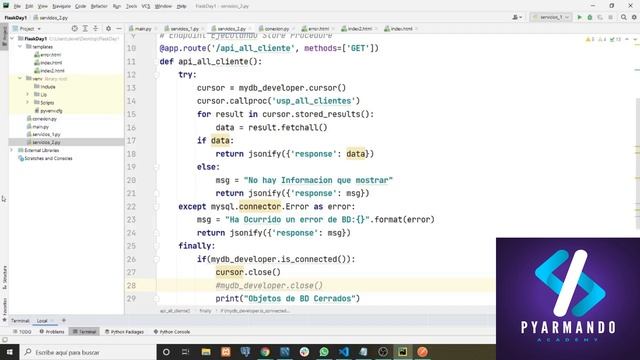Image resolution: width=640 pixels, height=360 pixels.
Task: Open the Problems tool window tab
Action: click(52, 332)
